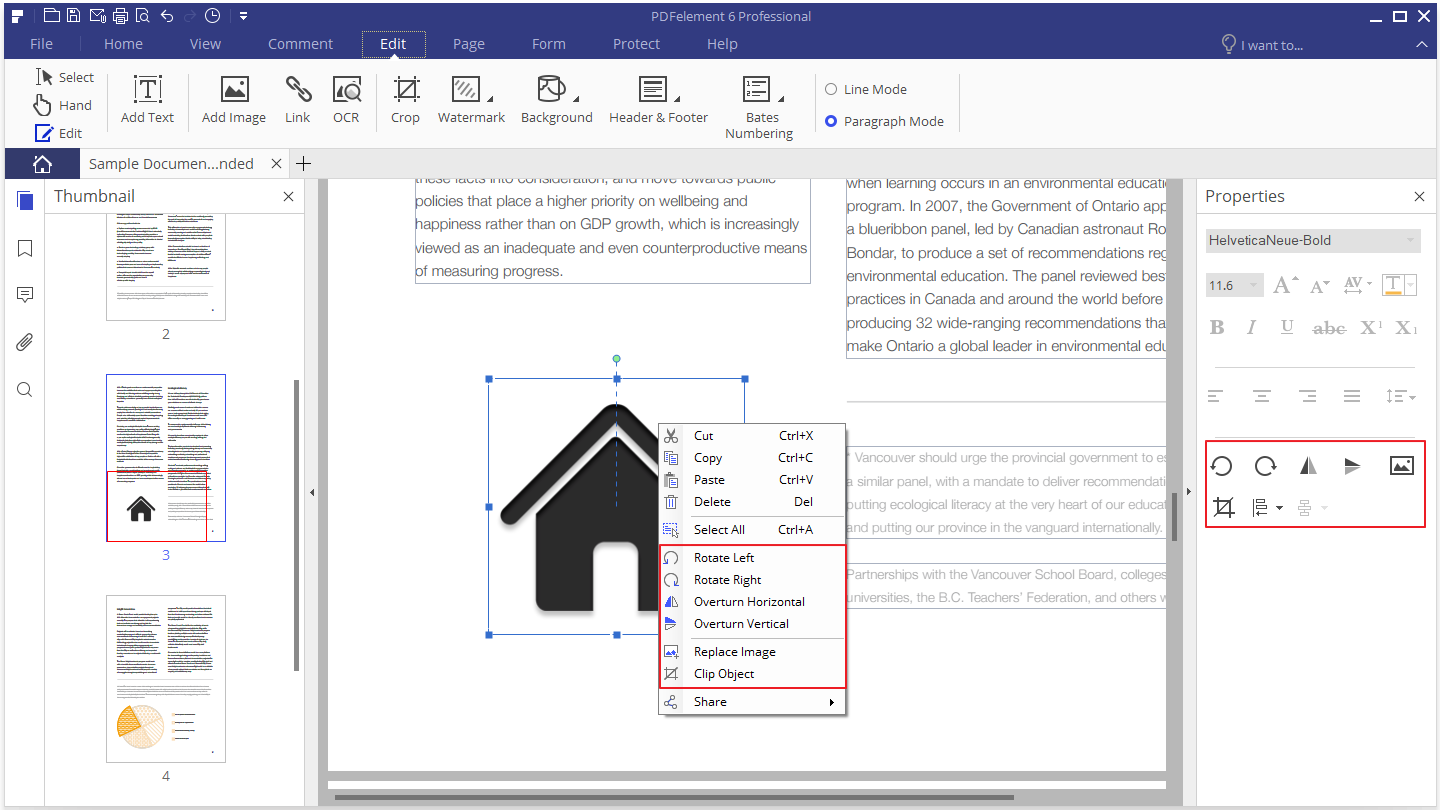Click the Save icon in title bar
This screenshot has width=1440, height=810.
pos(73,15)
